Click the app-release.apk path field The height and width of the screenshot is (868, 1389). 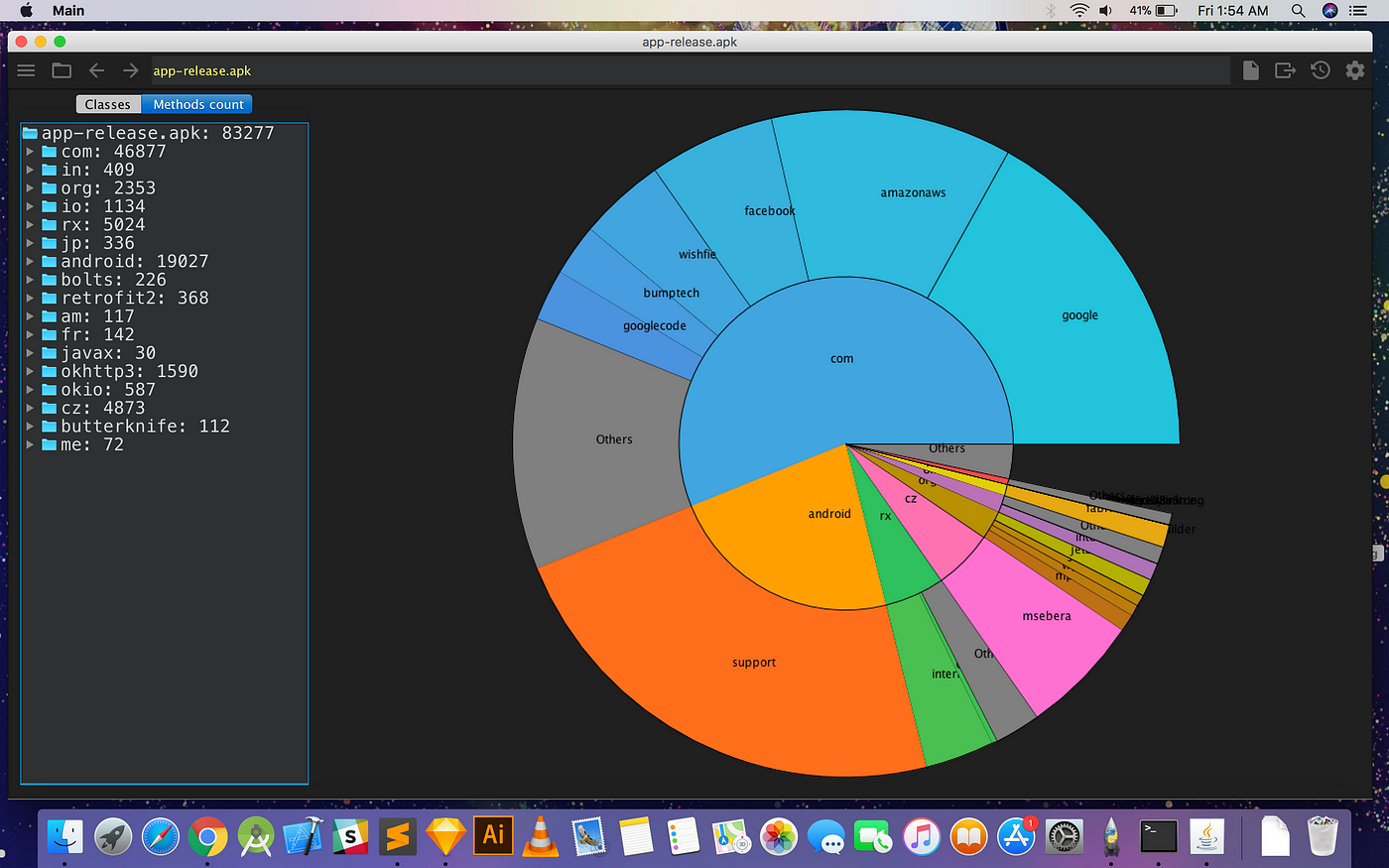coord(690,70)
